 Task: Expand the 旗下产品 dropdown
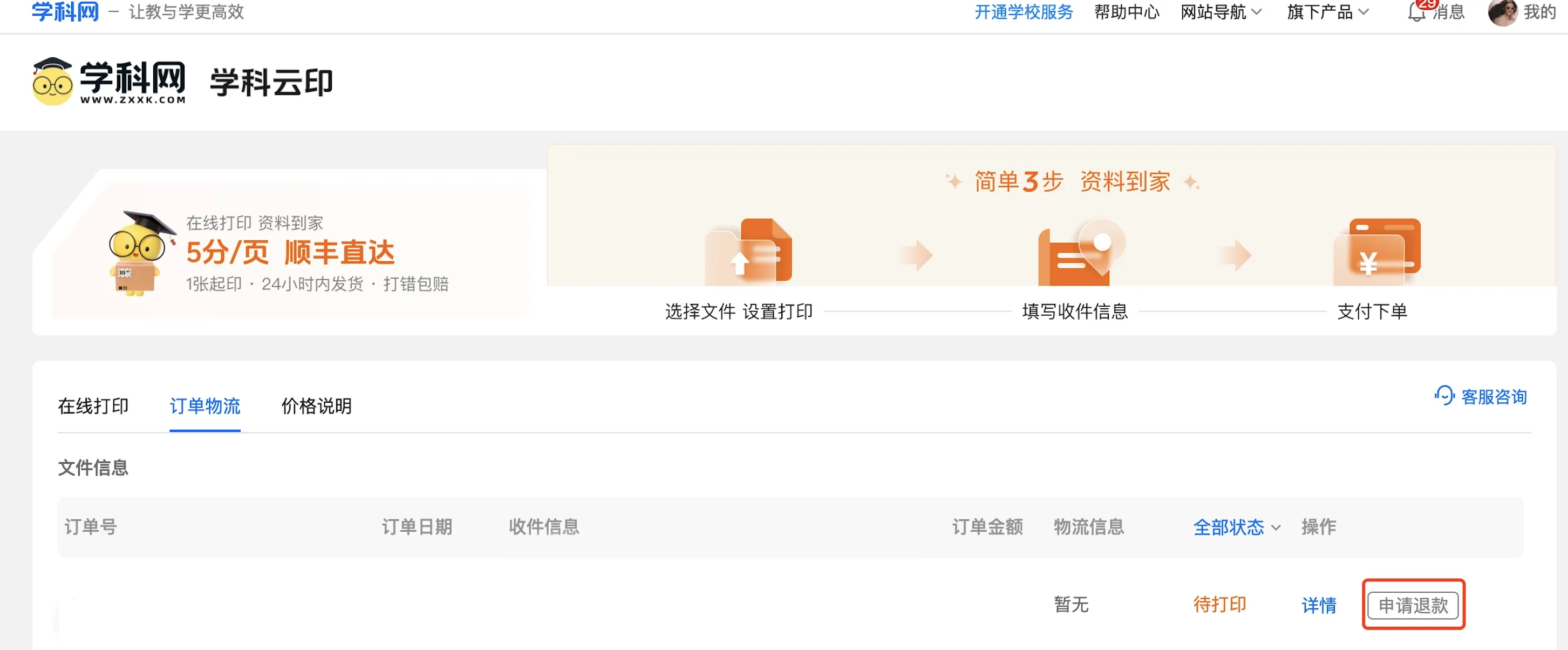[x=1327, y=12]
